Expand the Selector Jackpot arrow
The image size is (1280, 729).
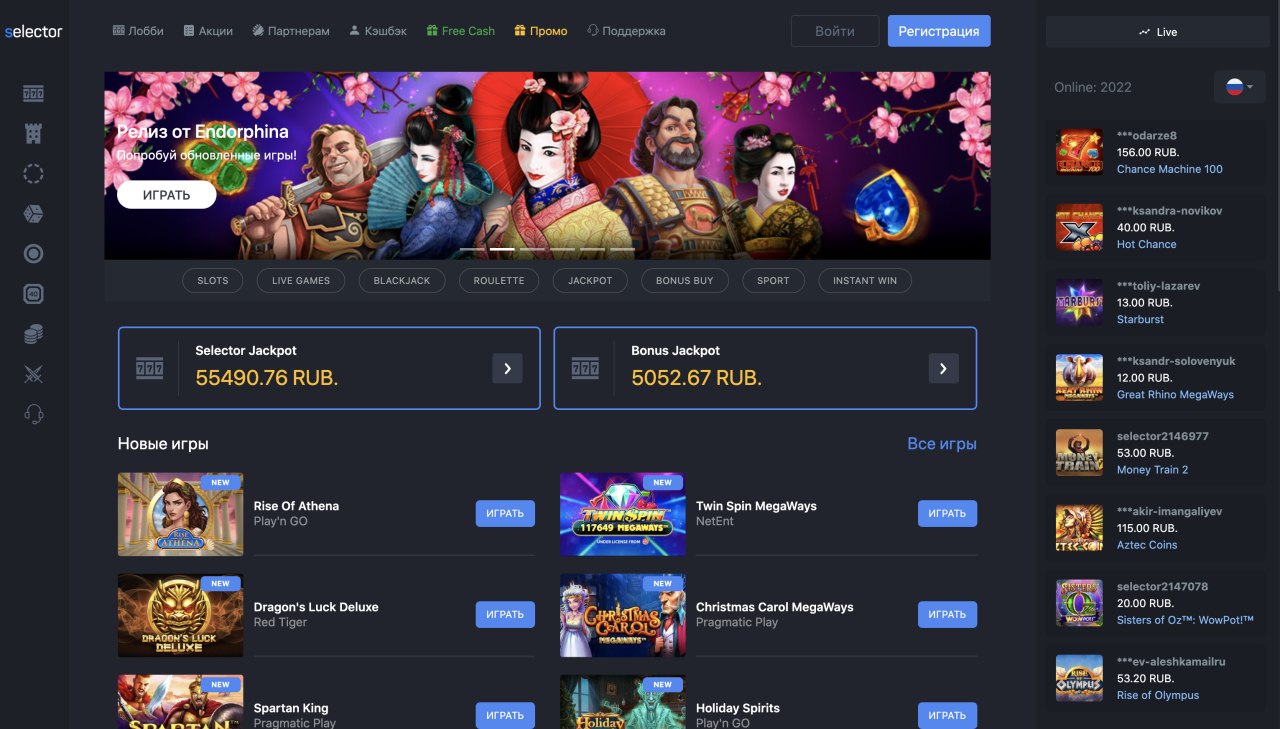tap(507, 368)
